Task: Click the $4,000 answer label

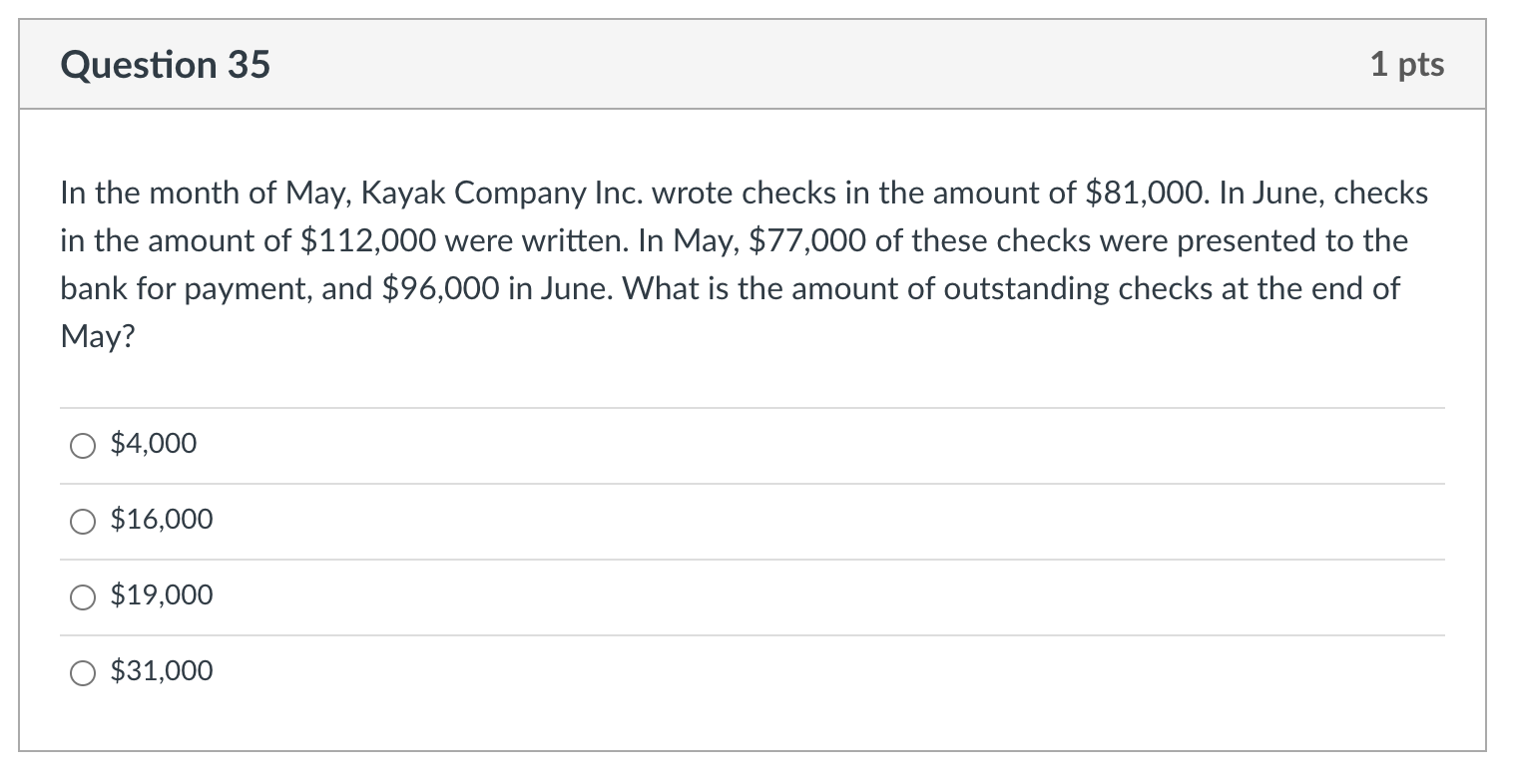Action: [153, 443]
